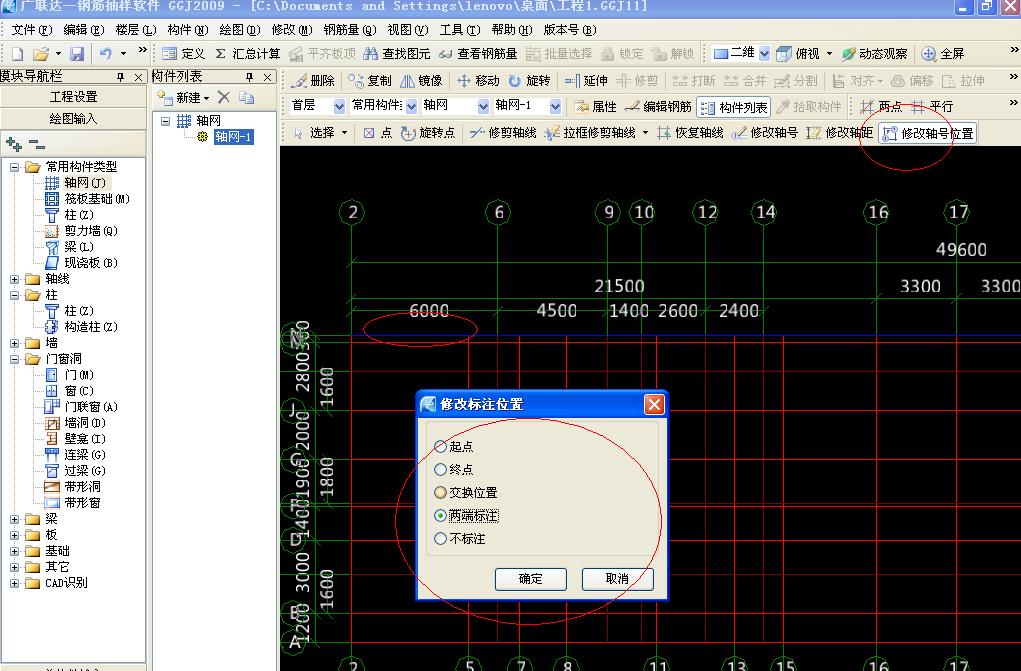Open 构件 menu

[188, 30]
